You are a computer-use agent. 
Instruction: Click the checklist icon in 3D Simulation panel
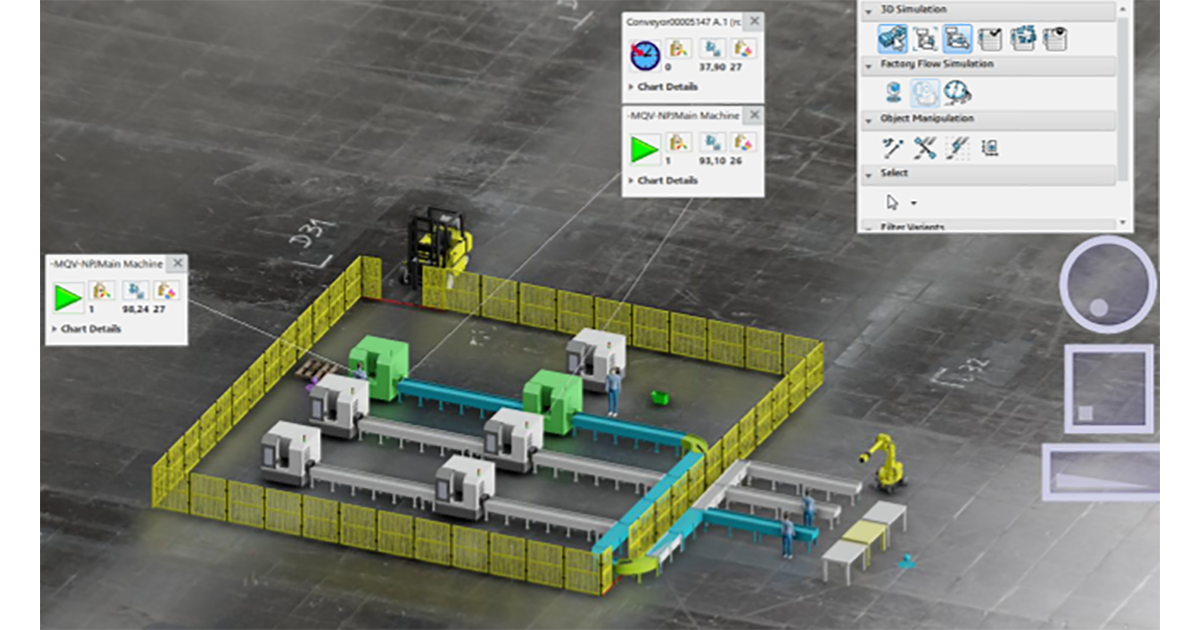point(989,38)
